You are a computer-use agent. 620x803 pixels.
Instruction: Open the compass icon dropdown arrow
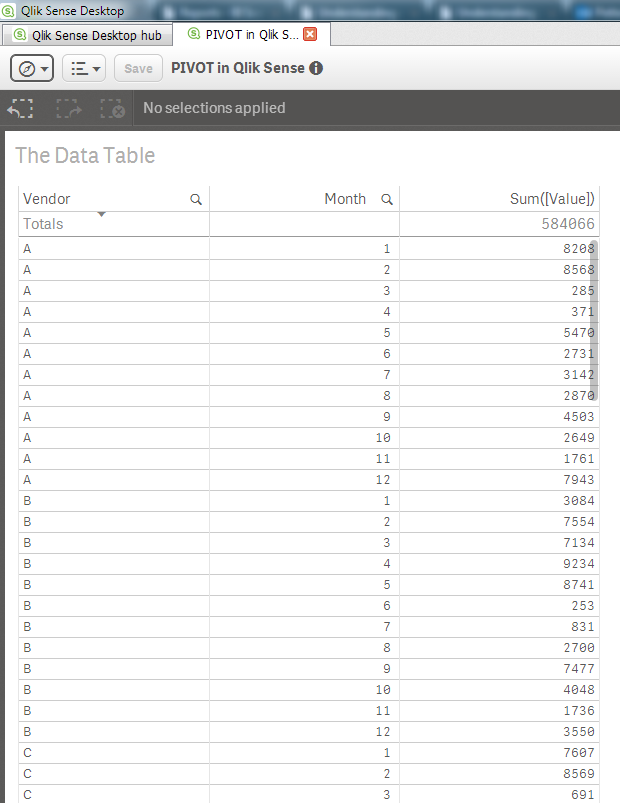point(43,68)
